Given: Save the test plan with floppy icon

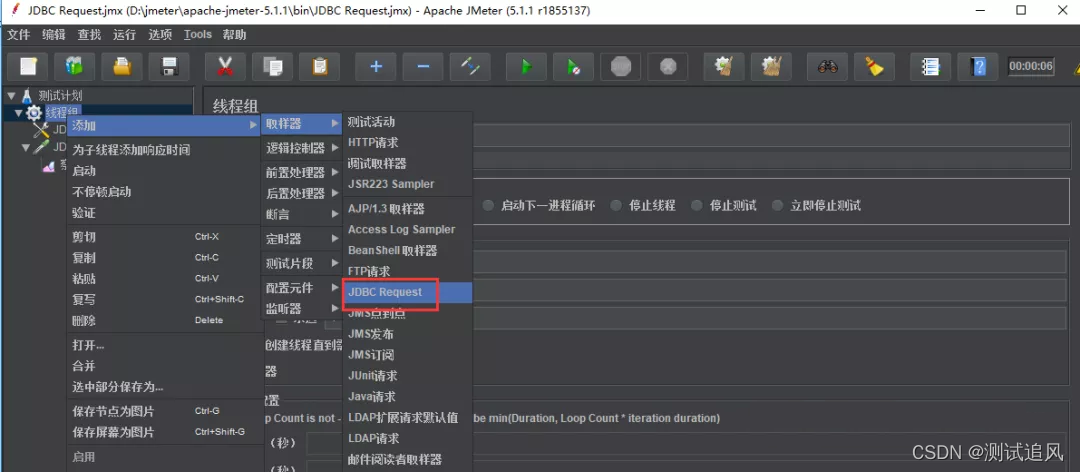Looking at the screenshot, I should pyautogui.click(x=169, y=66).
